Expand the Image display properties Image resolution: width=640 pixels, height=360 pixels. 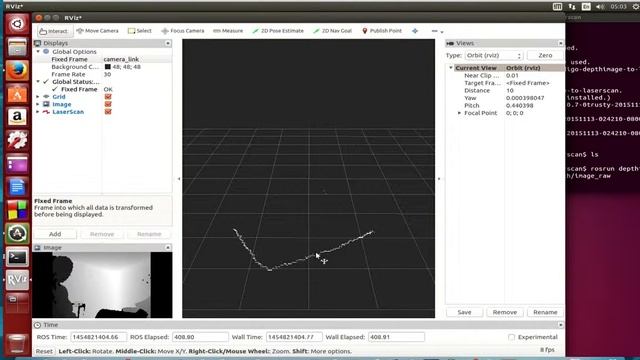(x=38, y=104)
